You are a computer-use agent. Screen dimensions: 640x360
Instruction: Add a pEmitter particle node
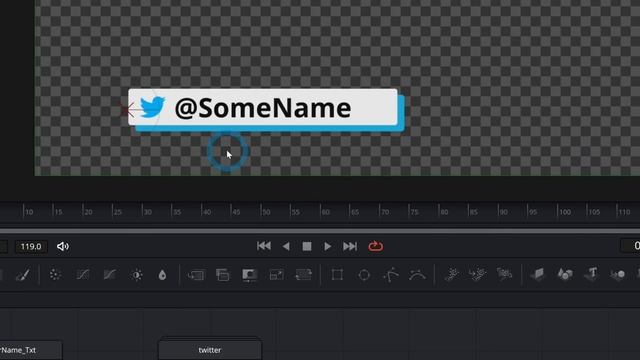point(451,275)
